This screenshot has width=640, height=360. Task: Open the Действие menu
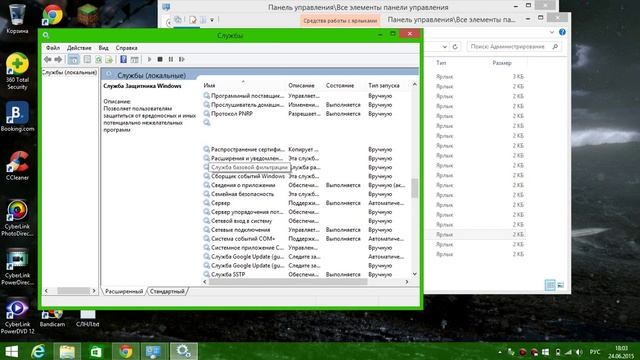click(79, 48)
